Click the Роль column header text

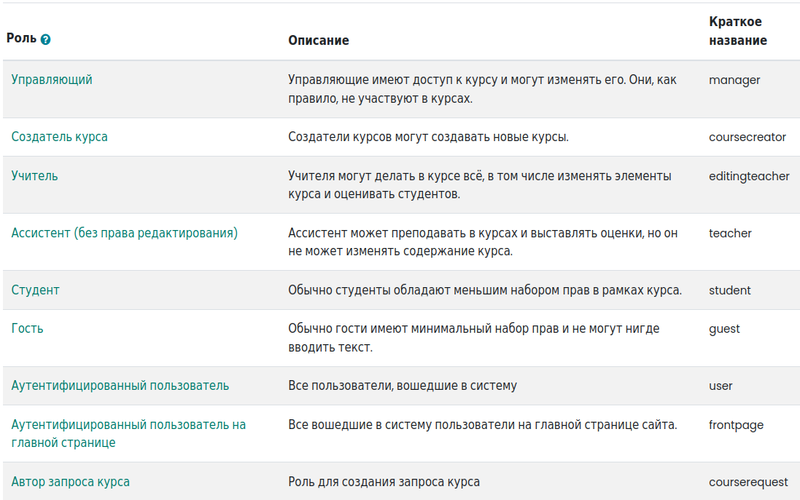(x=21, y=38)
